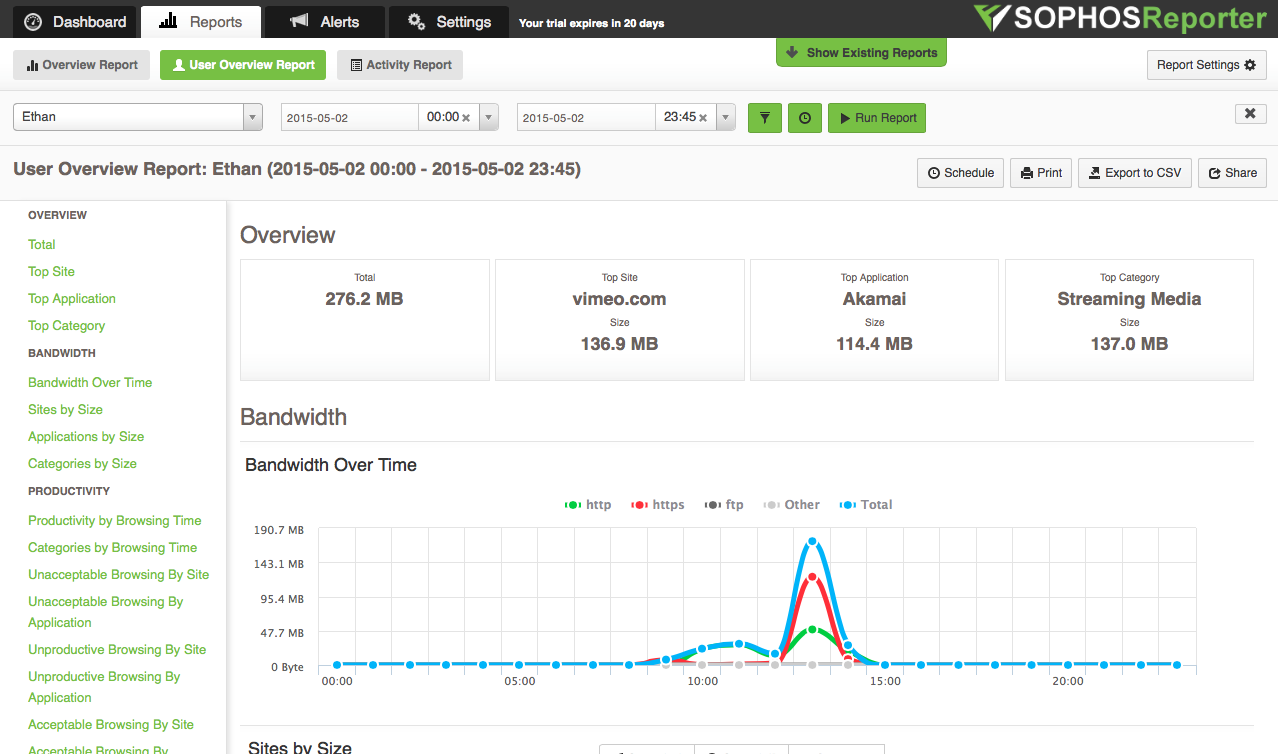The height and width of the screenshot is (754, 1278).
Task: Toggle the http series in chart legend
Action: click(x=588, y=505)
